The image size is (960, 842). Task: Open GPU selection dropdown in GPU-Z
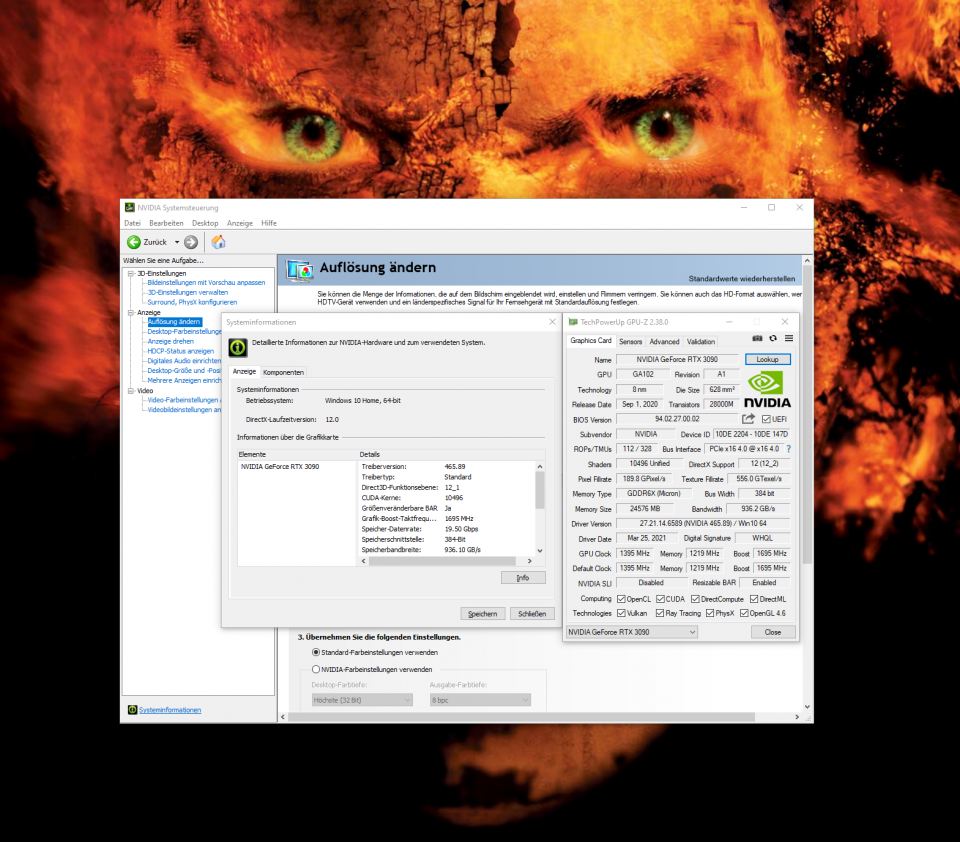632,632
